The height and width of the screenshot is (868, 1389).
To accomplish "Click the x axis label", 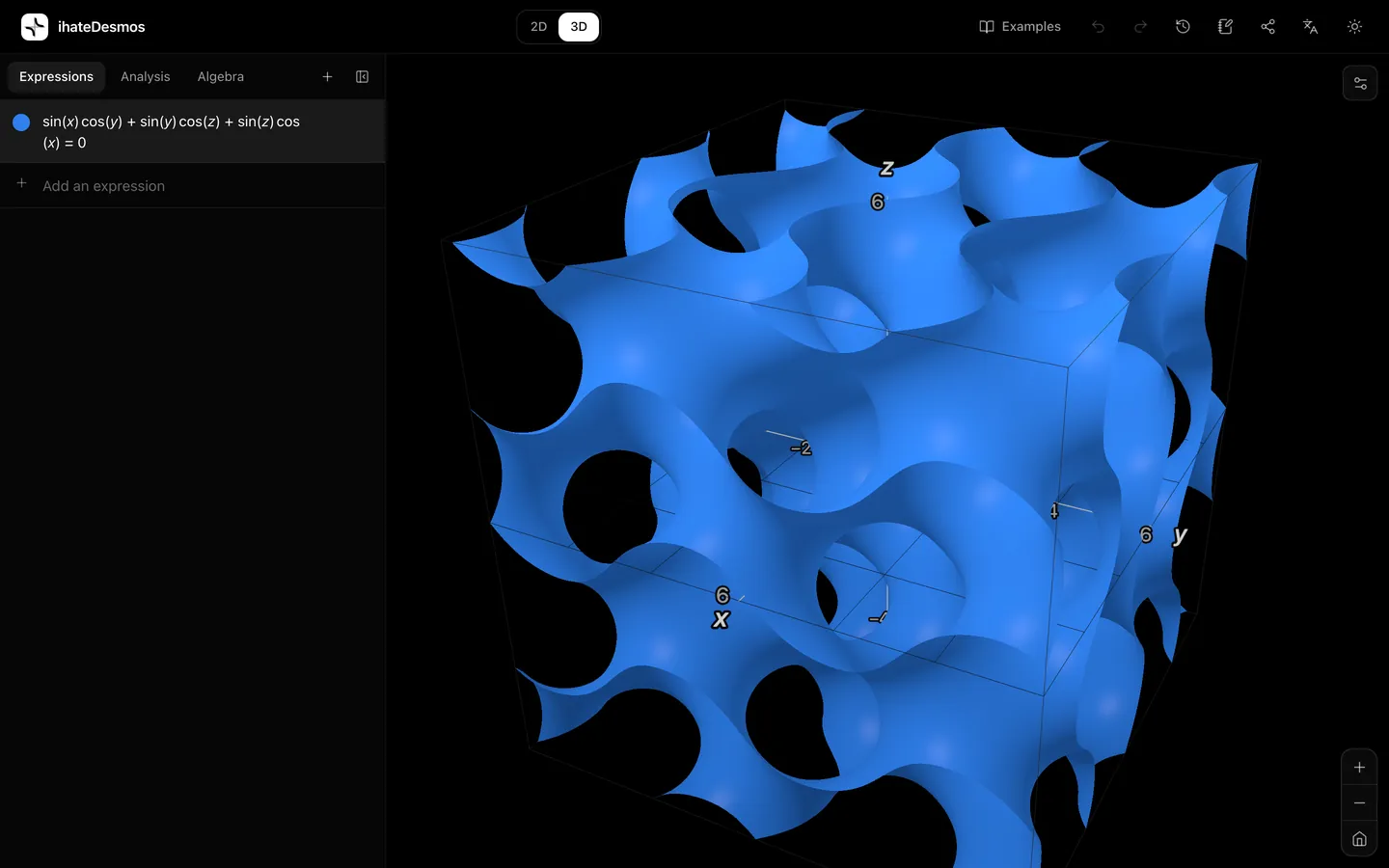I will click(721, 619).
